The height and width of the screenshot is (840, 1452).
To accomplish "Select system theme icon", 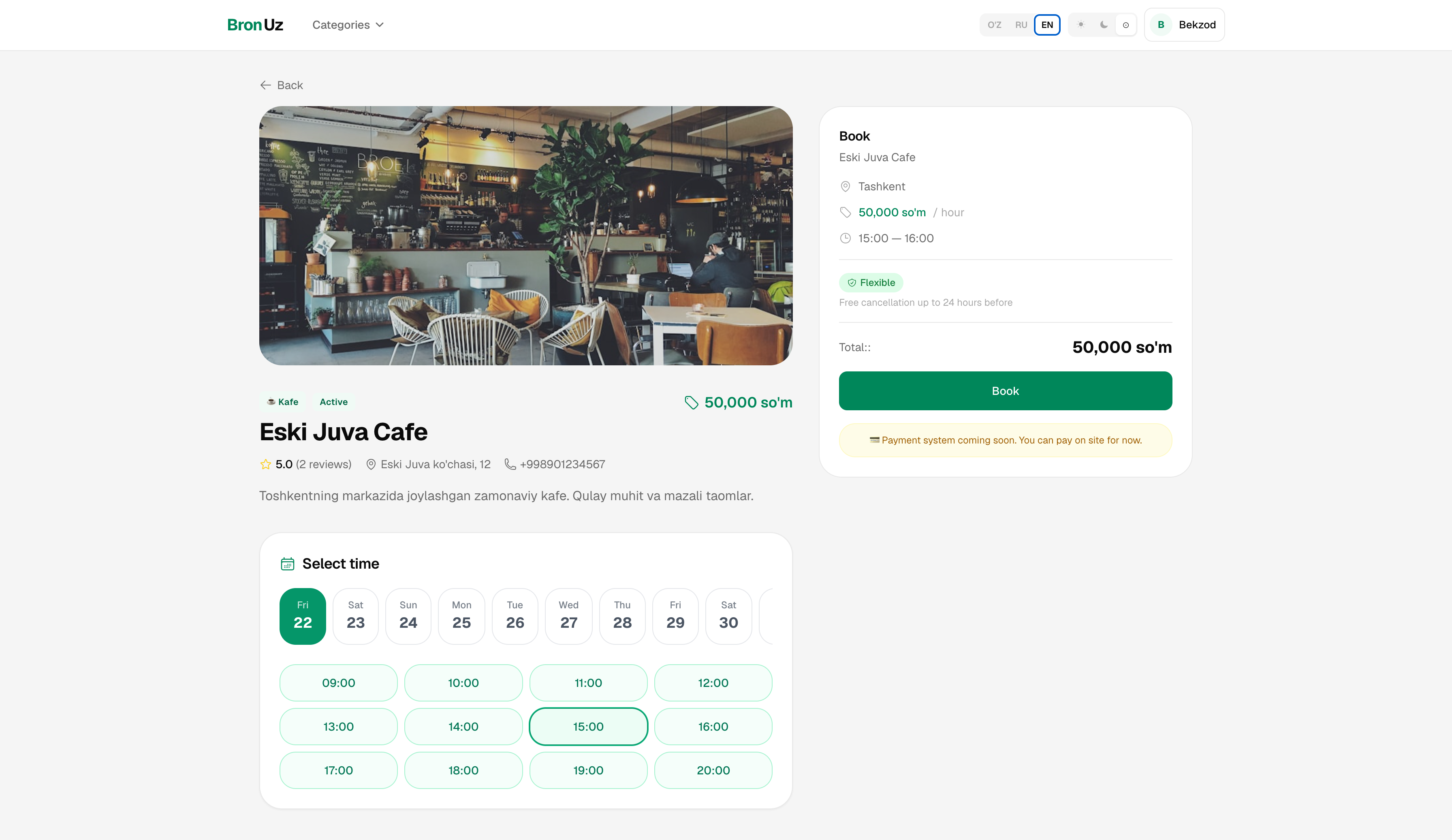I will click(x=1125, y=25).
